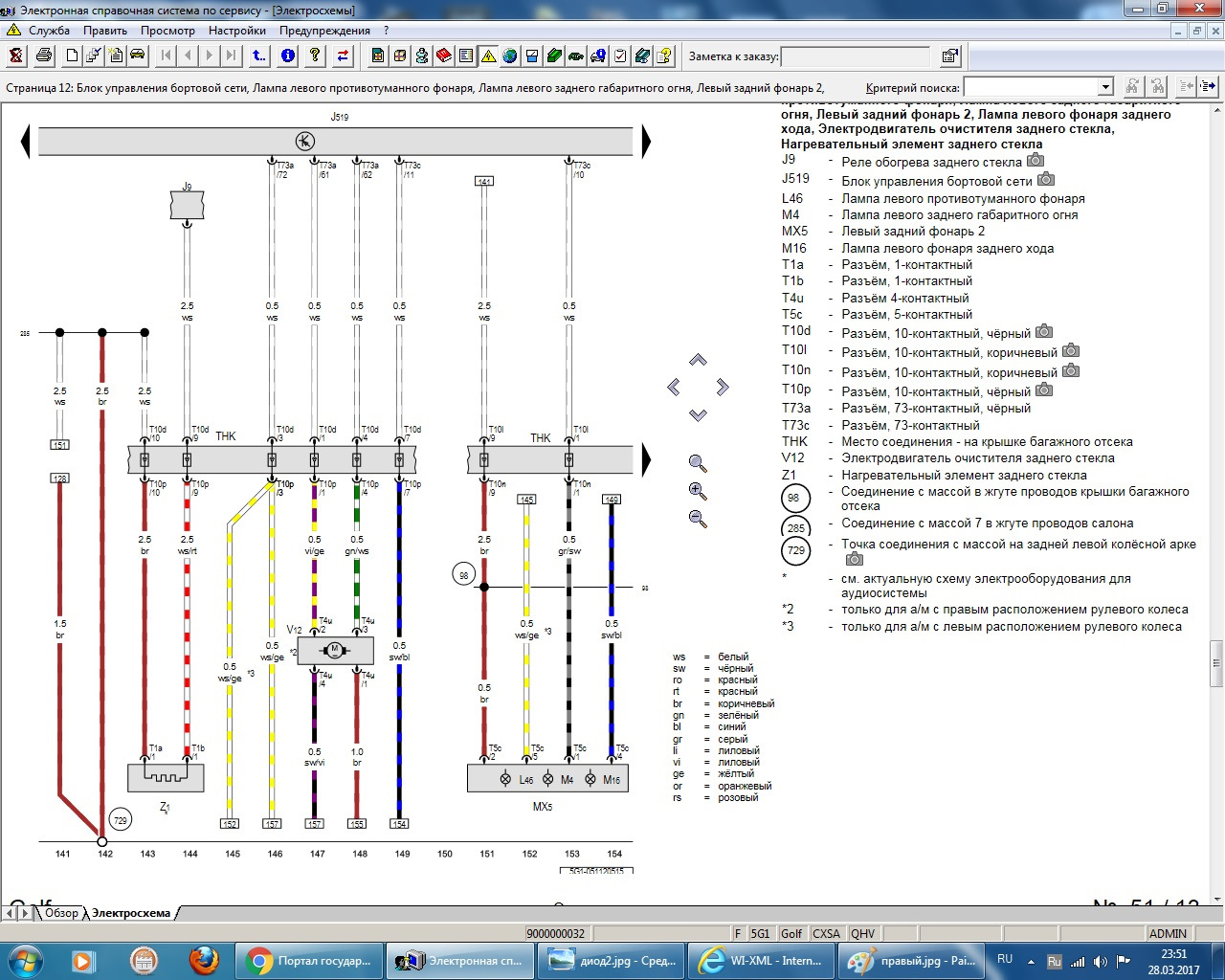Open camera photo for J9 relay
Screen dimensions: 1225x980
pos(1036,161)
